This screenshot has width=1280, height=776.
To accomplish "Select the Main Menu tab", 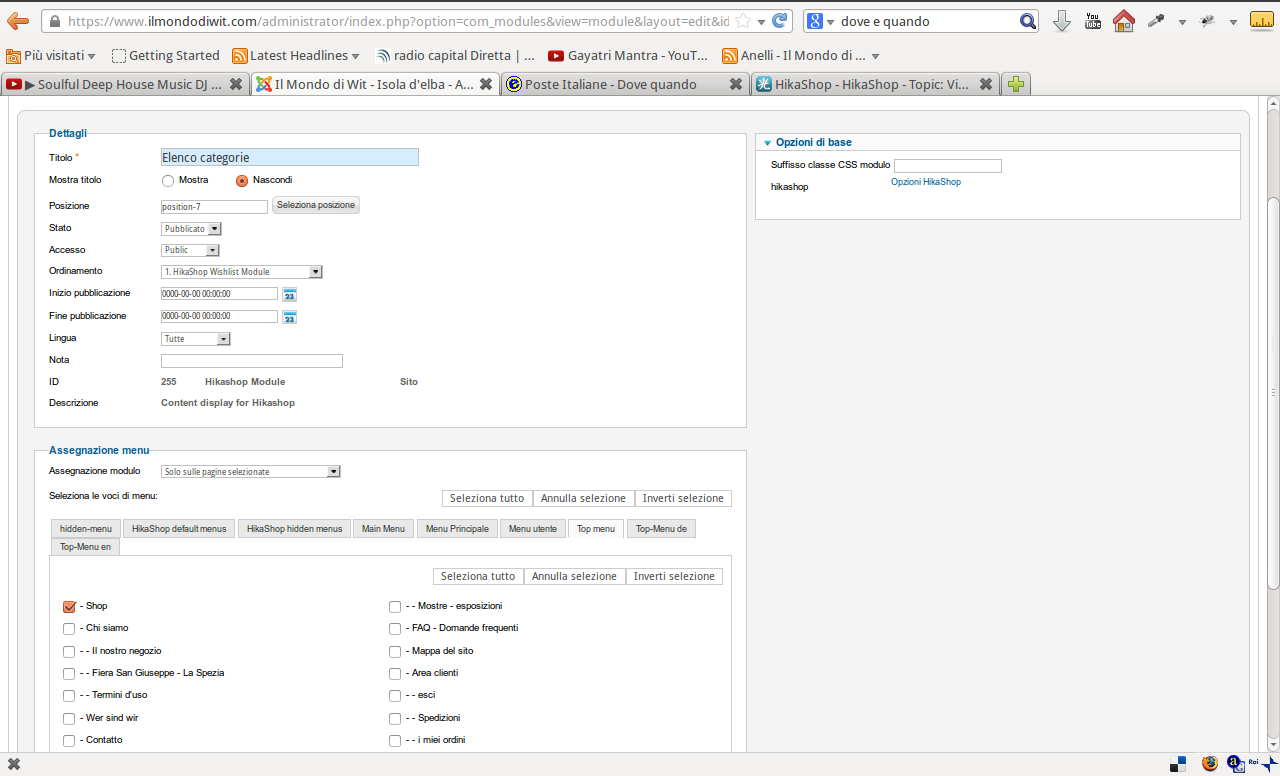I will (x=384, y=529).
